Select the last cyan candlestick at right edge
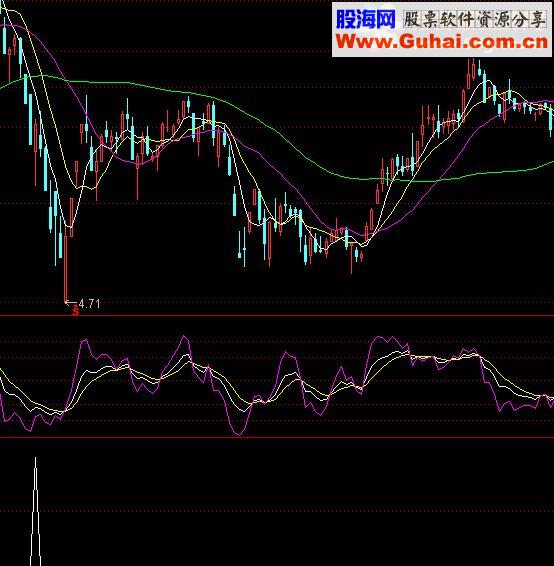The image size is (554, 566). pyautogui.click(x=551, y=120)
